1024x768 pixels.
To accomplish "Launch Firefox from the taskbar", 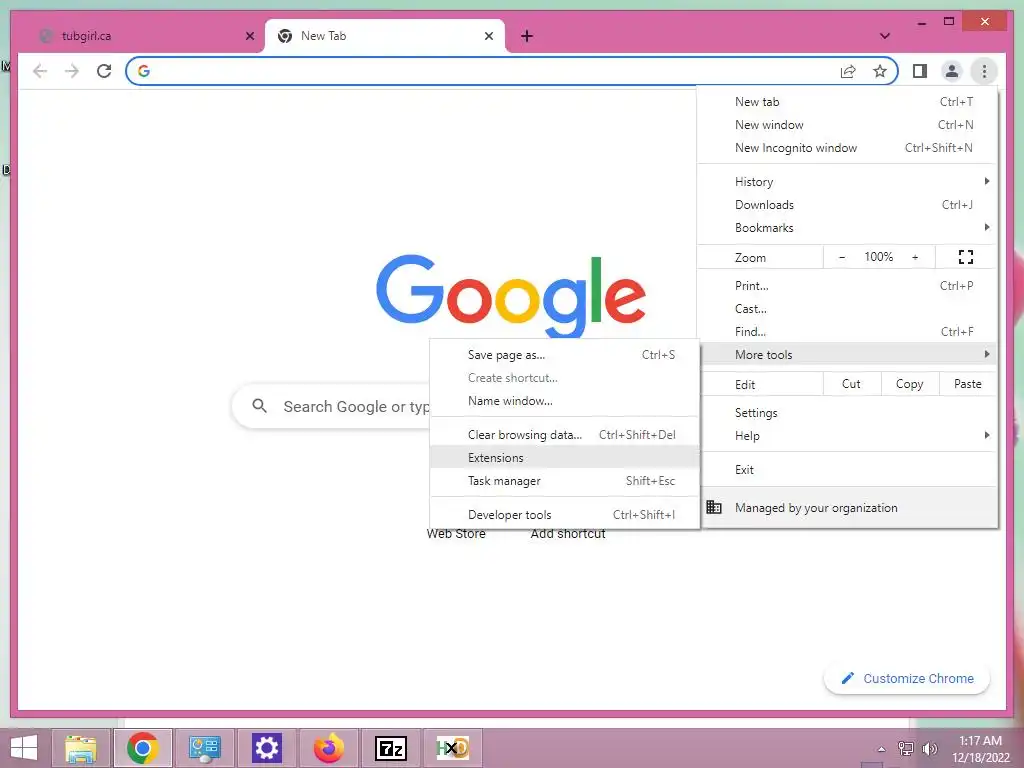I will tap(328, 748).
